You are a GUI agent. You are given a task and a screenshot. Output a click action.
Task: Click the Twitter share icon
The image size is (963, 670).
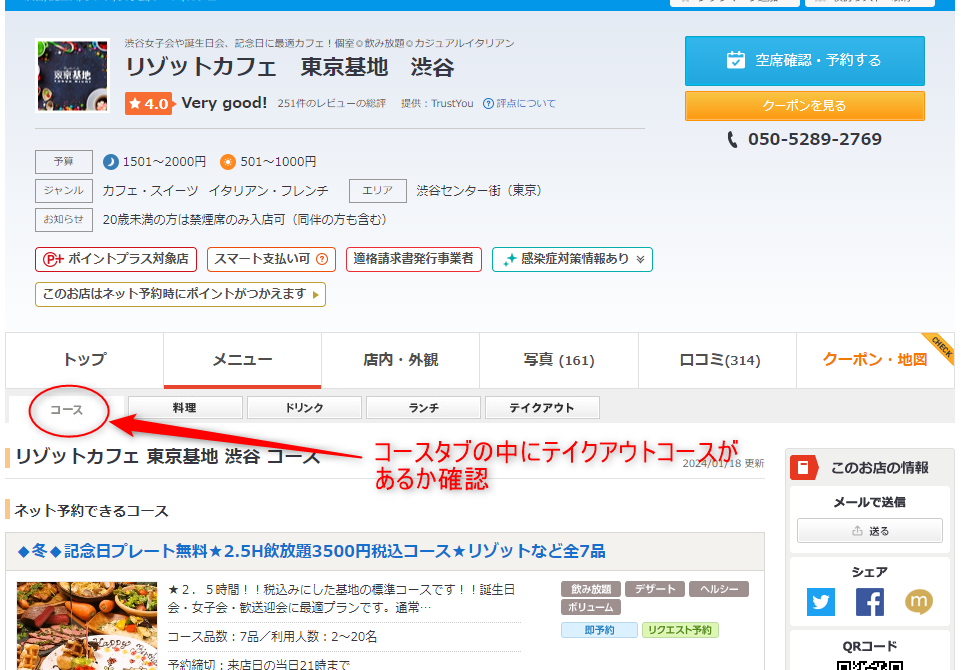[821, 602]
